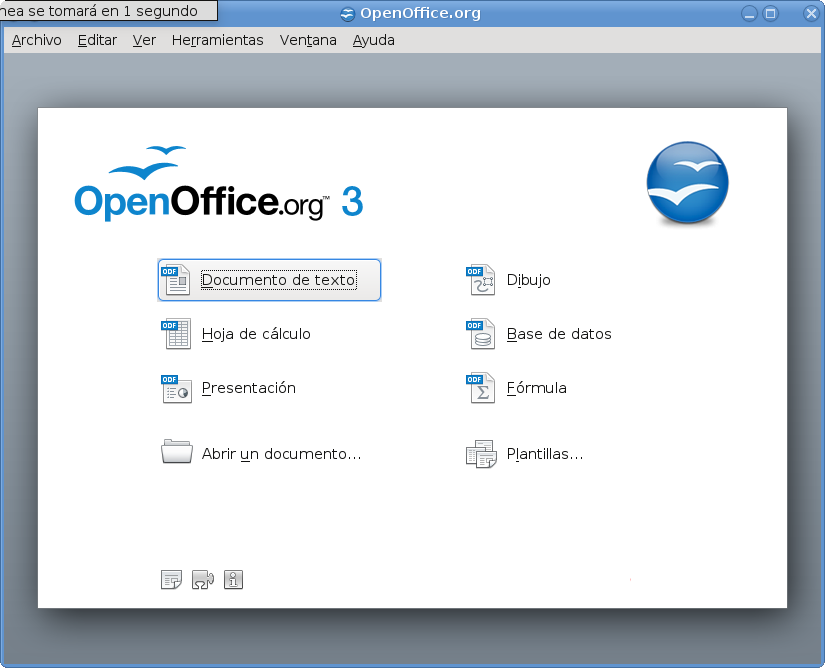Click the OpenOffice.org sphere logo
The width and height of the screenshot is (825, 668).
(687, 184)
